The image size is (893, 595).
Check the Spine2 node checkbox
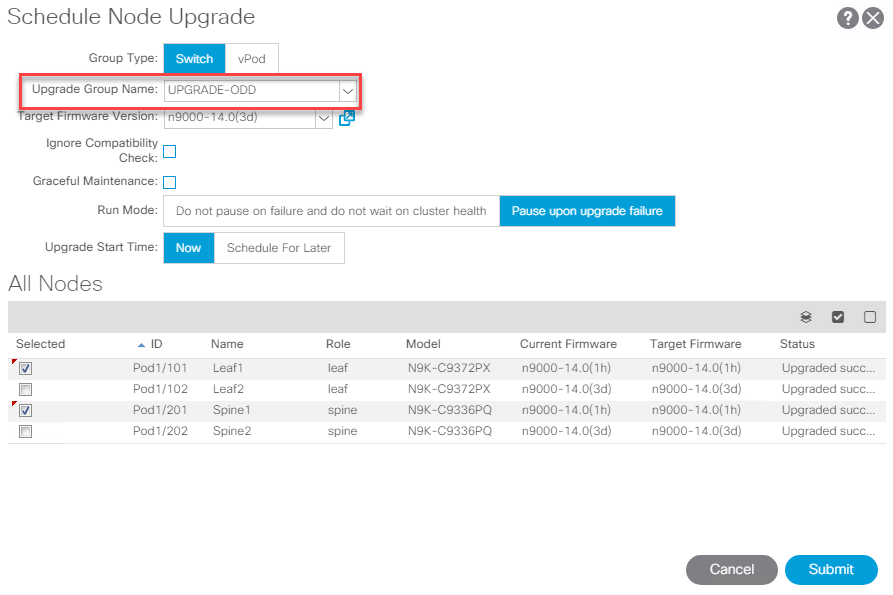[26, 431]
